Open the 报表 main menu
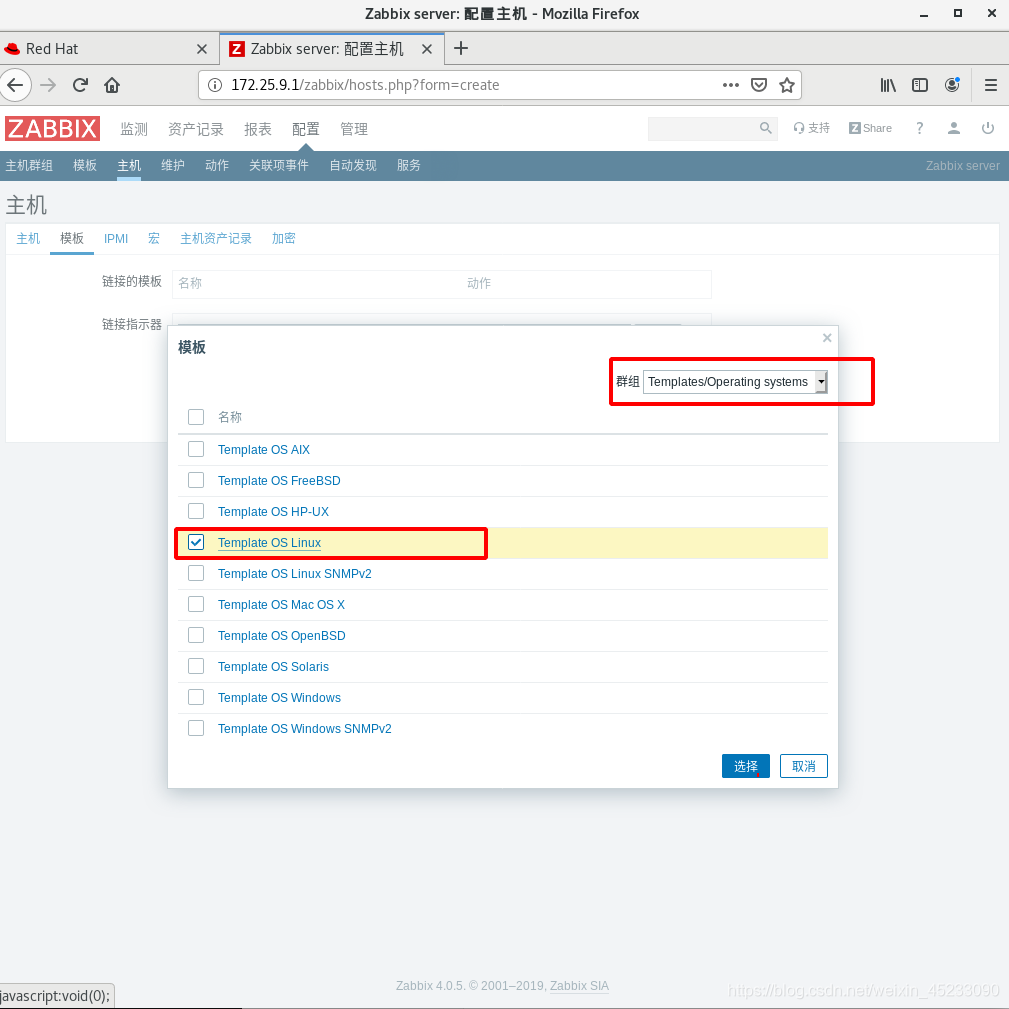Viewport: 1009px width, 1009px height. pyautogui.click(x=257, y=129)
